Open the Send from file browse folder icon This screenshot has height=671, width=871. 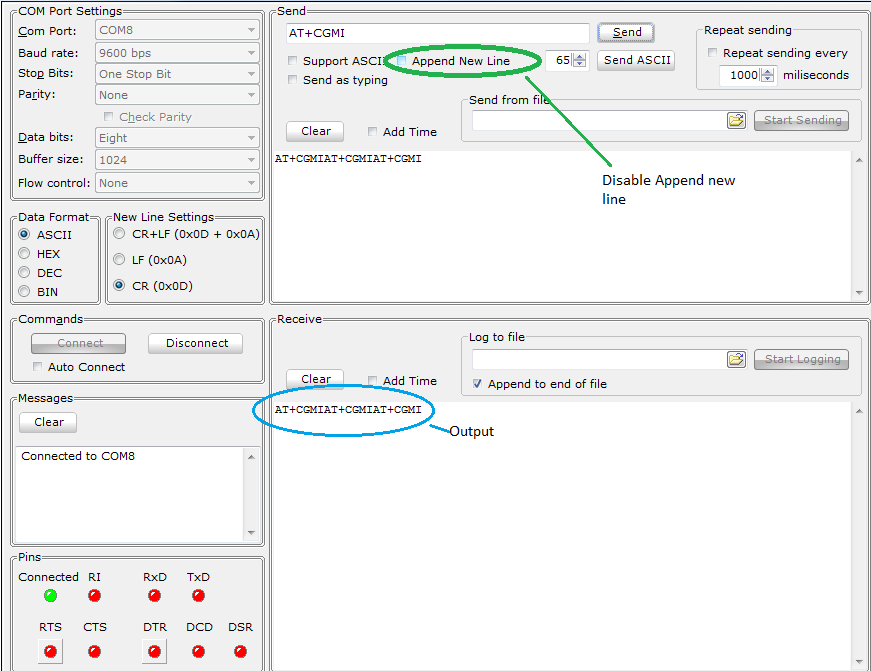click(736, 120)
